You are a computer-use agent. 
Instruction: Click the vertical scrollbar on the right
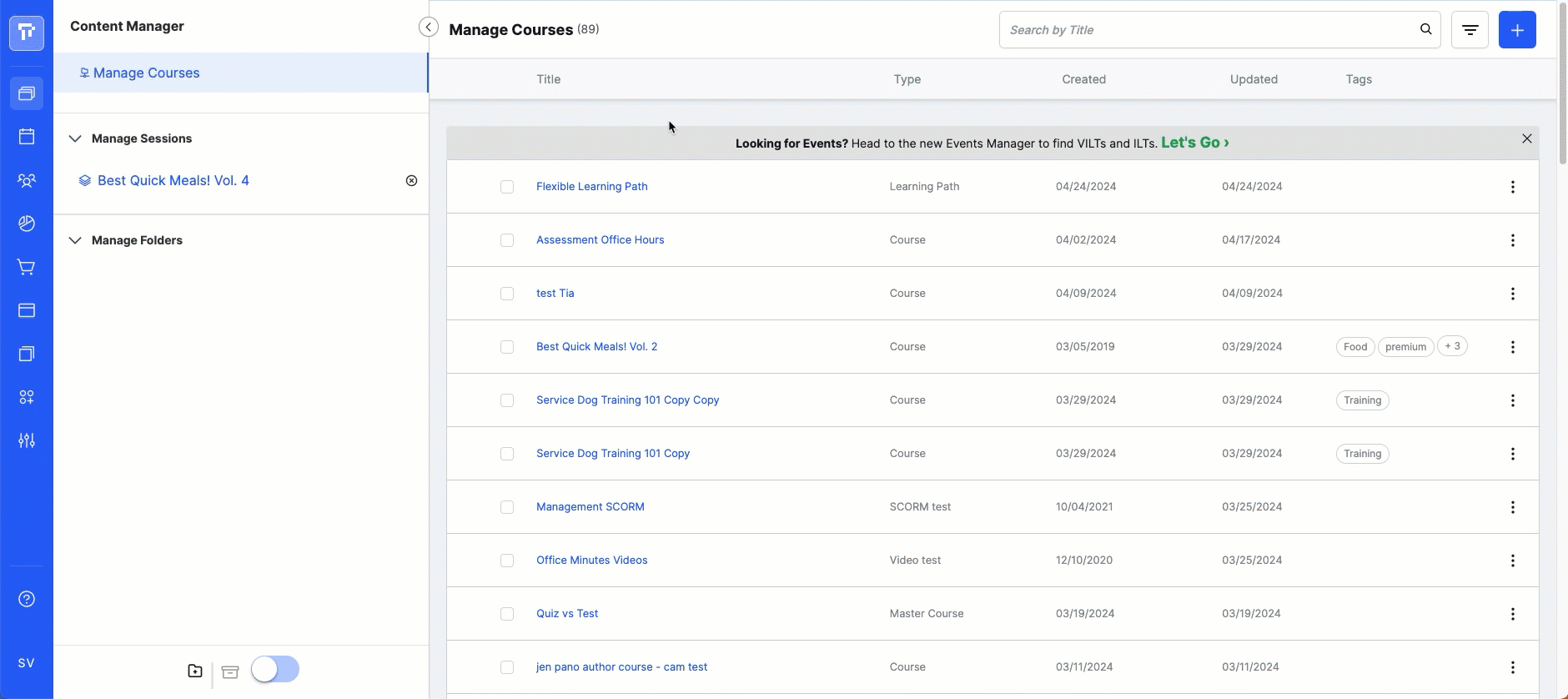click(1562, 83)
